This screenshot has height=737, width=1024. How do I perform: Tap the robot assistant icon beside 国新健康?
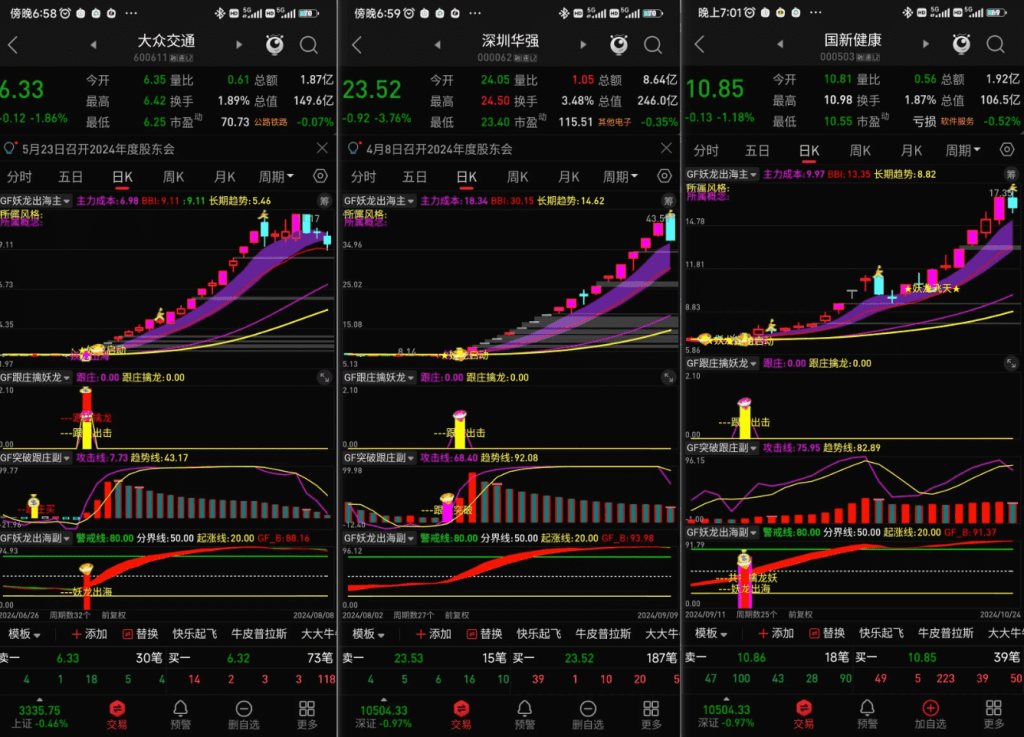pyautogui.click(x=961, y=45)
